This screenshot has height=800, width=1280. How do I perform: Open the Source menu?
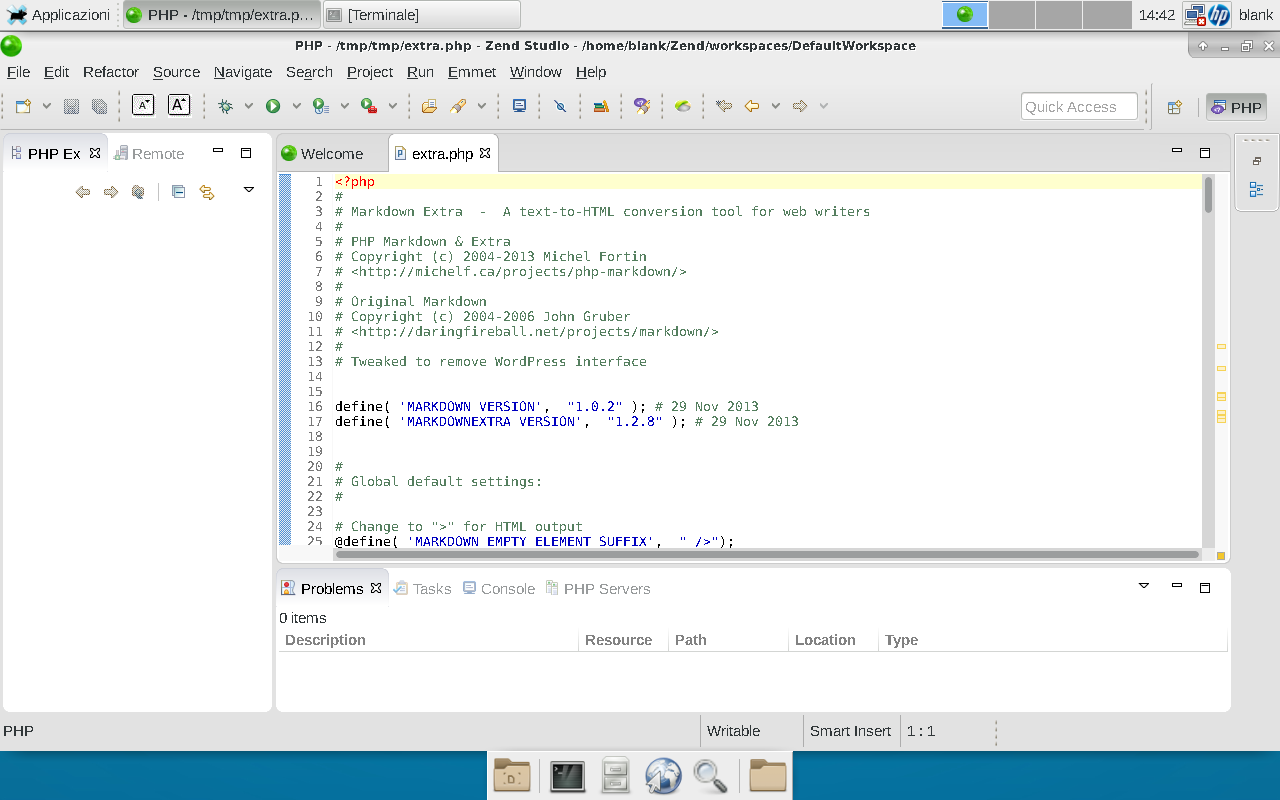(177, 72)
